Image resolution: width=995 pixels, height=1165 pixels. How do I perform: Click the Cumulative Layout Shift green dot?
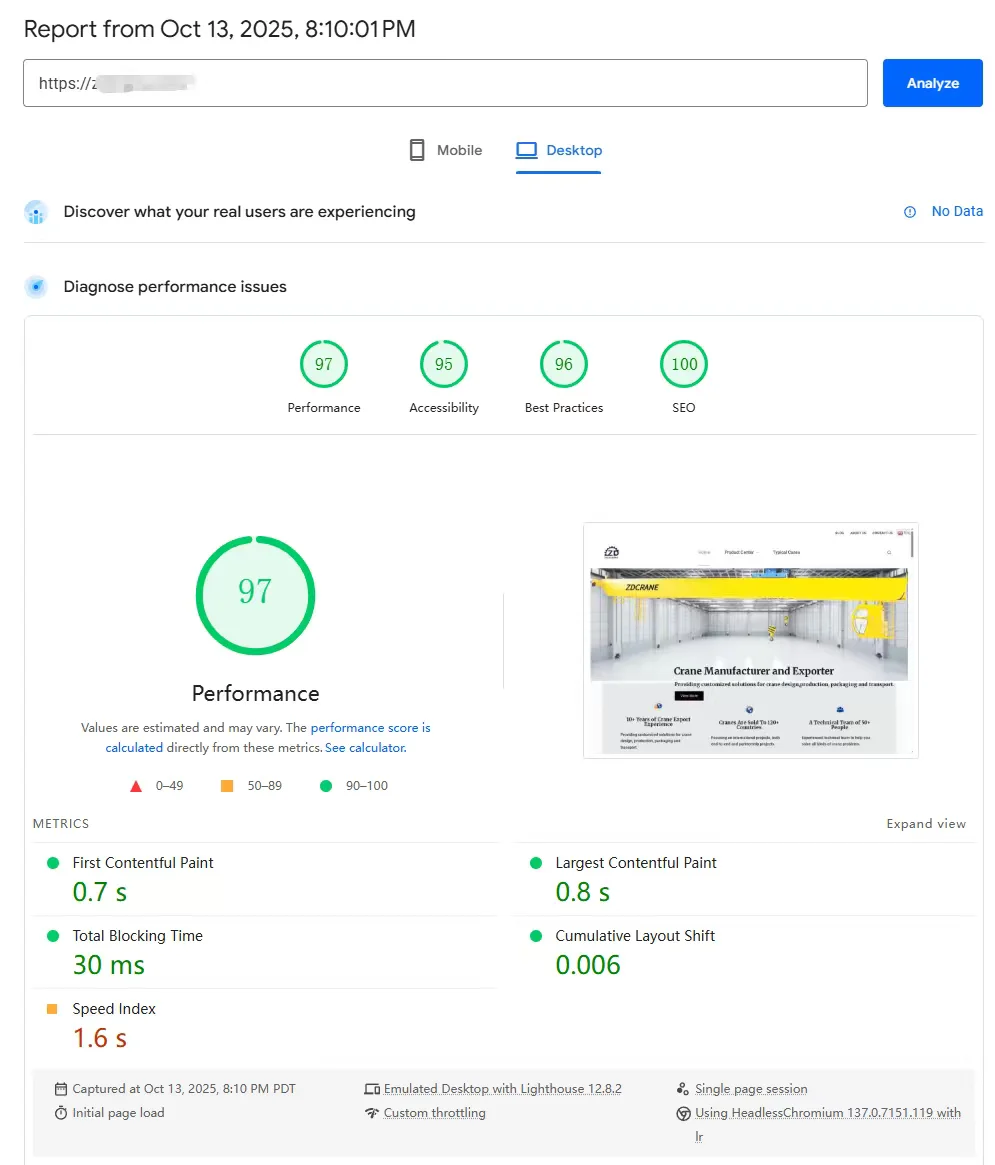pyautogui.click(x=536, y=936)
